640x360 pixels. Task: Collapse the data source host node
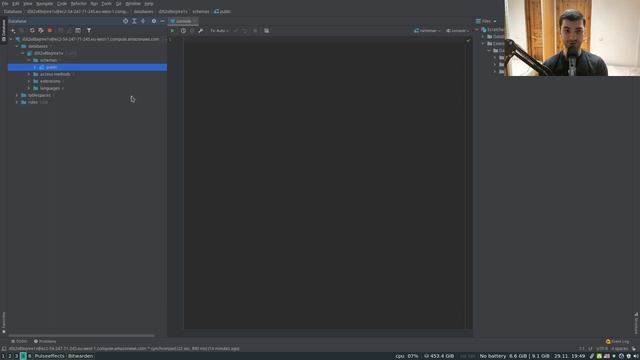coord(11,39)
